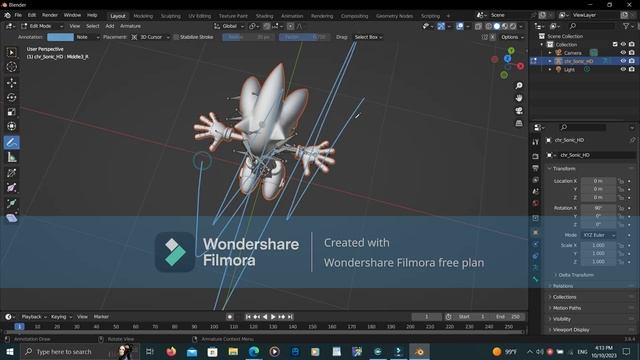Open the File menu

[x=18, y=15]
